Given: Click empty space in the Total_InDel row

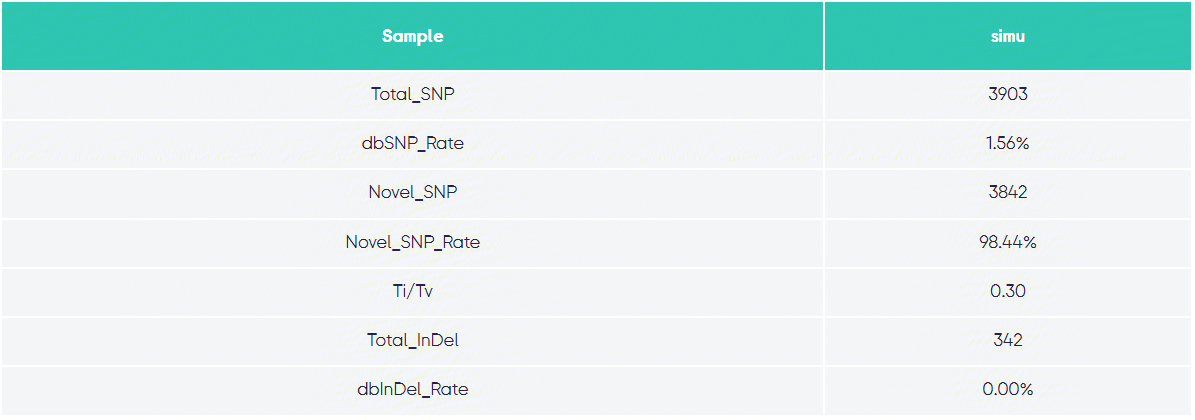Looking at the screenshot, I should point(648,340).
